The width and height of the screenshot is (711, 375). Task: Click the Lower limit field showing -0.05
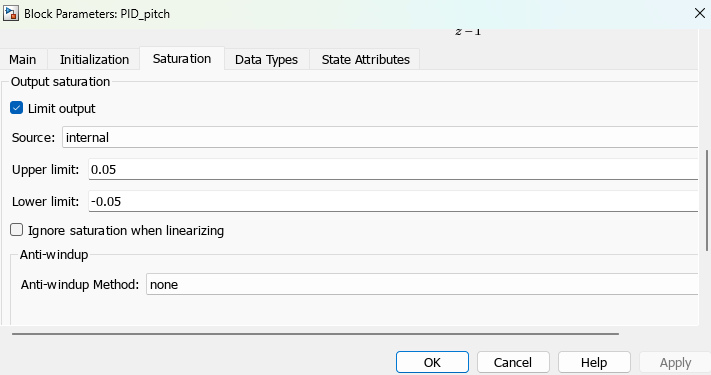pyautogui.click(x=393, y=201)
